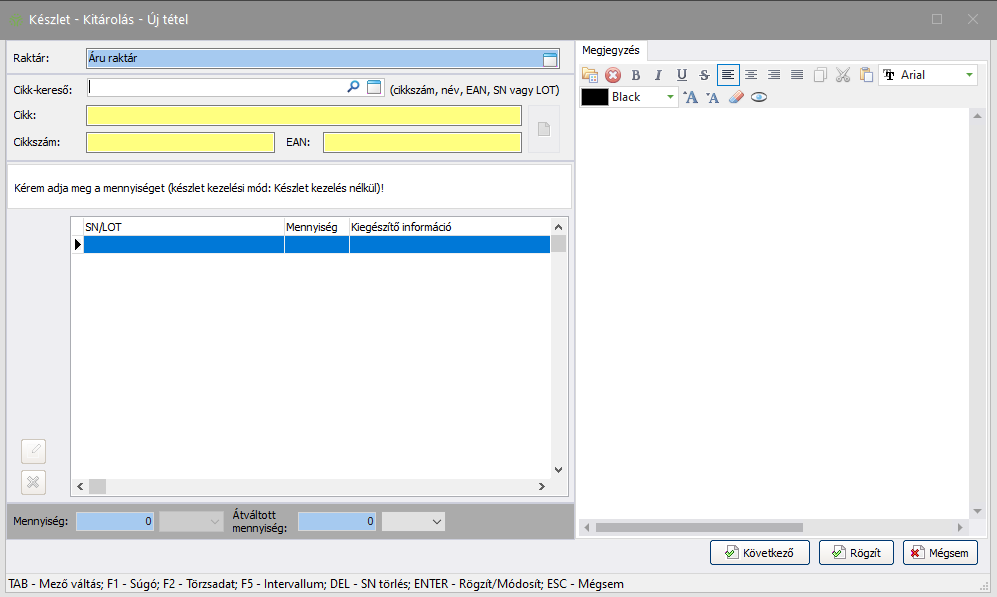Expand the Black text color dropdown
The height and width of the screenshot is (597, 997).
(671, 97)
